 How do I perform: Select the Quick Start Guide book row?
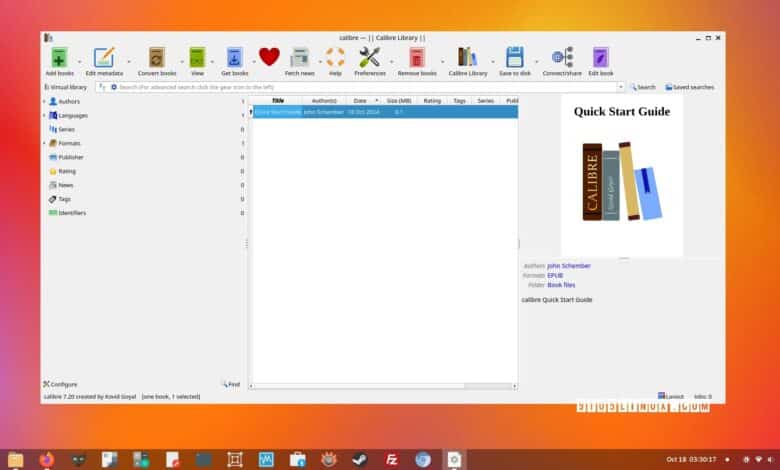386,112
